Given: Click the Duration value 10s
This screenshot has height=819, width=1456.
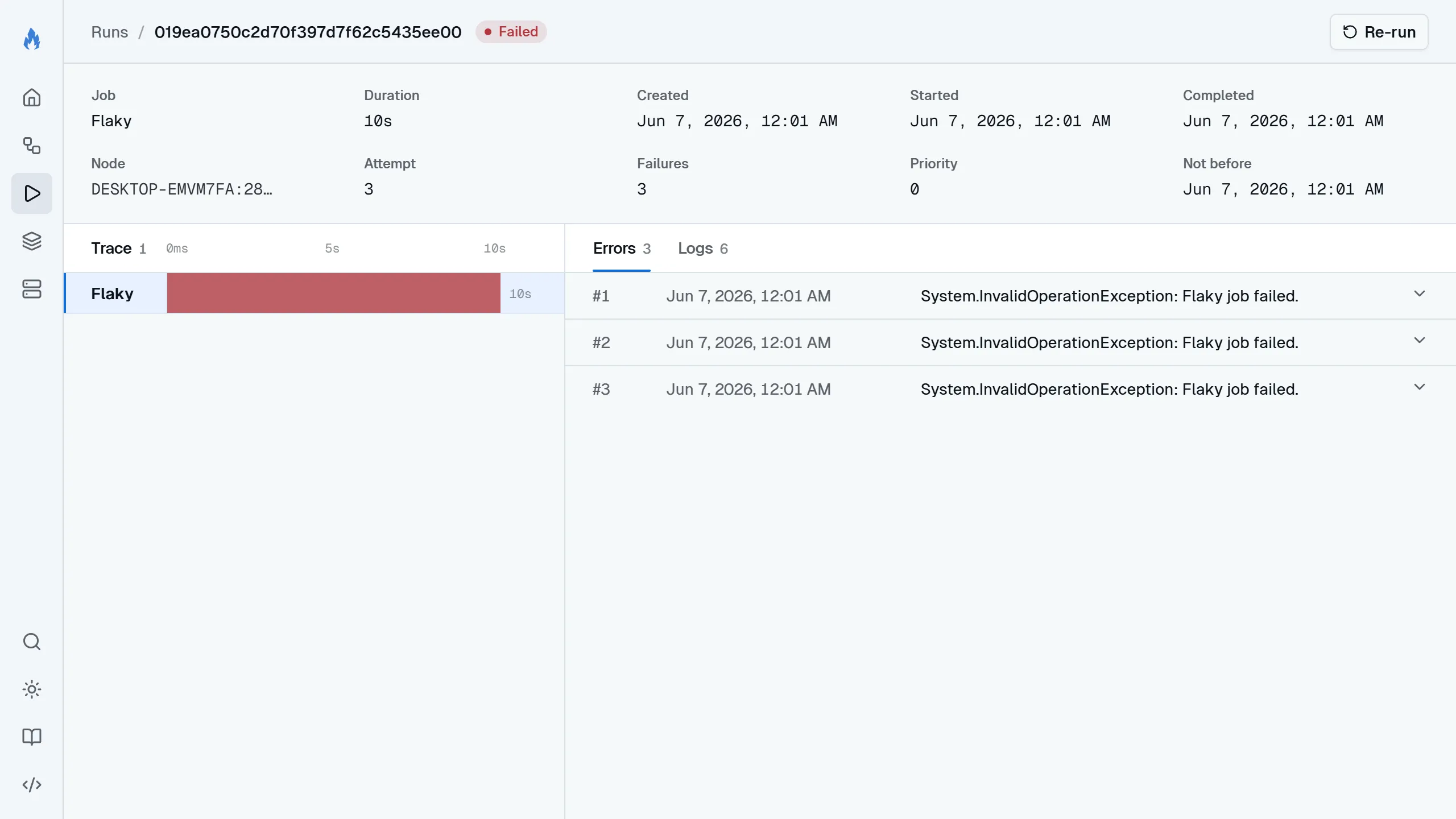Looking at the screenshot, I should click(x=378, y=121).
